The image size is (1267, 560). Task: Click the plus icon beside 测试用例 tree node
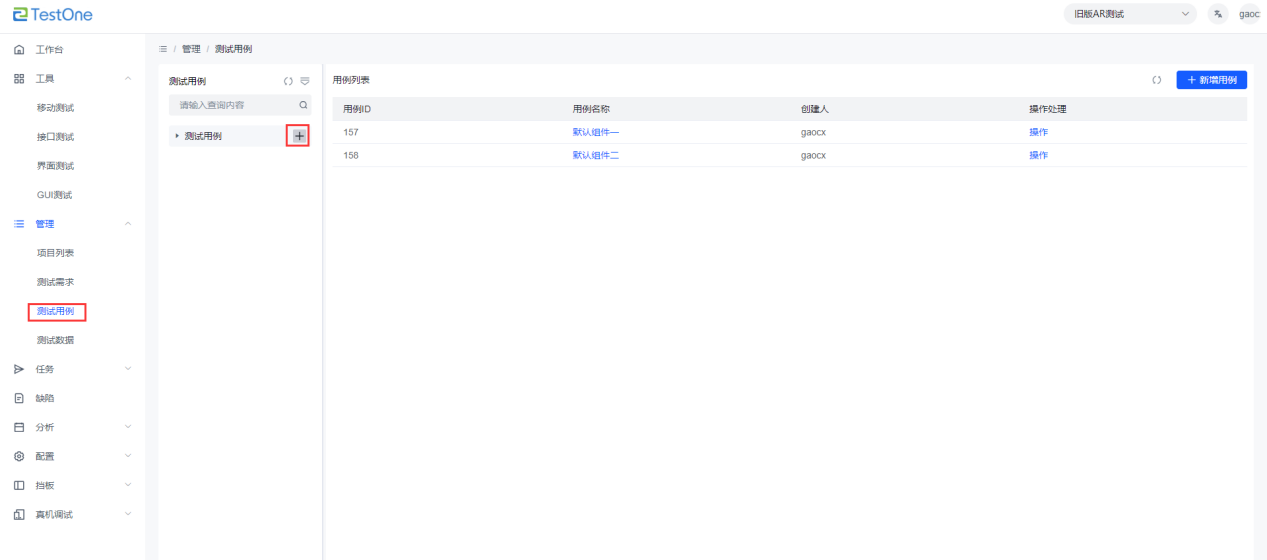click(299, 136)
